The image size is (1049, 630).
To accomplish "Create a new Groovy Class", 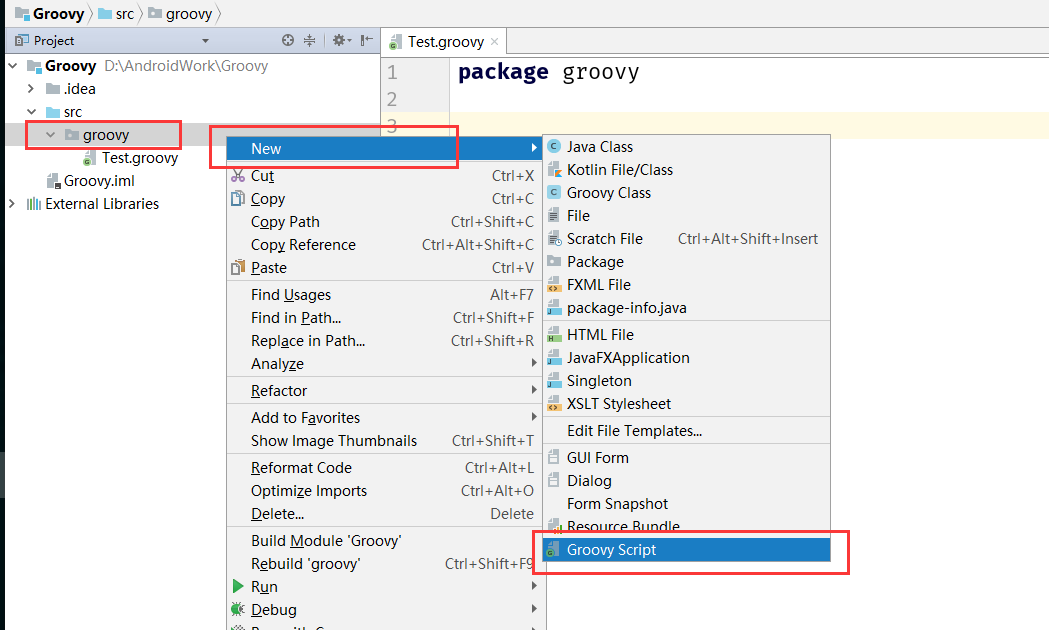I will [686, 193].
